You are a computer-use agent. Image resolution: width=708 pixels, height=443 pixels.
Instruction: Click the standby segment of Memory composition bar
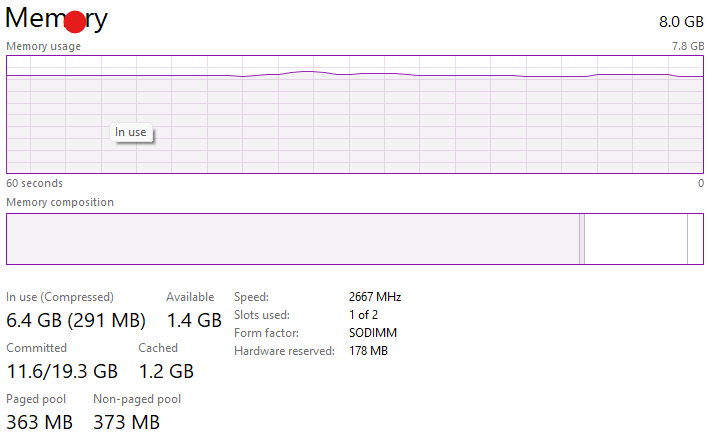[635, 239]
